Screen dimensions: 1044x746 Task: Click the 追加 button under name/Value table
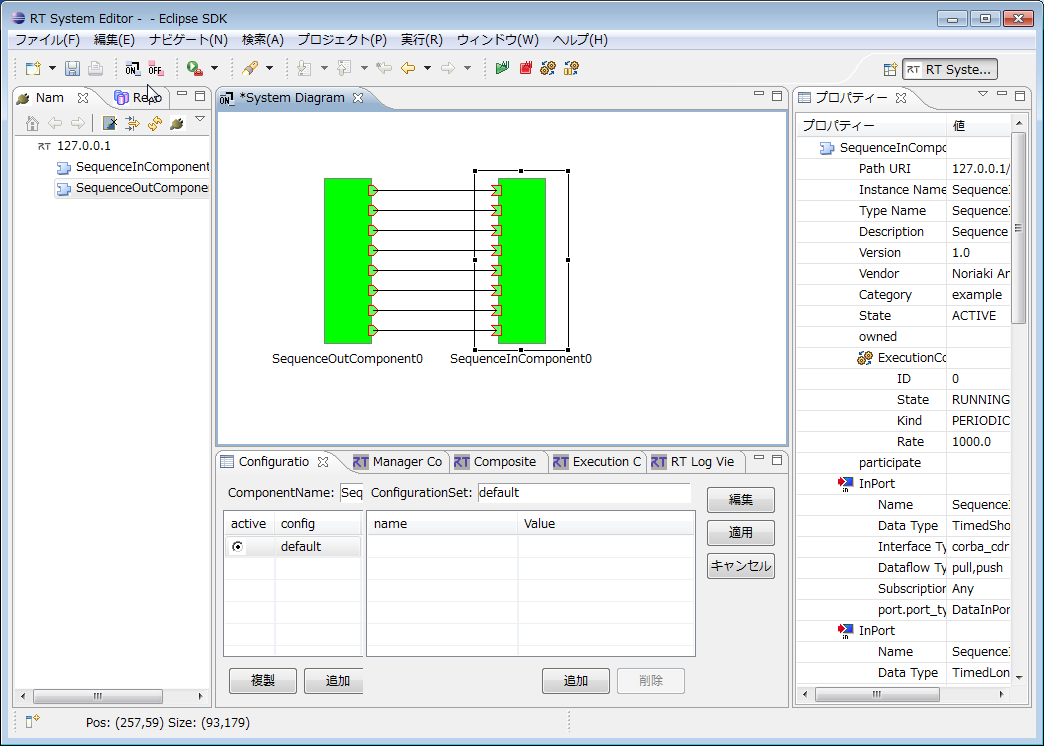576,681
